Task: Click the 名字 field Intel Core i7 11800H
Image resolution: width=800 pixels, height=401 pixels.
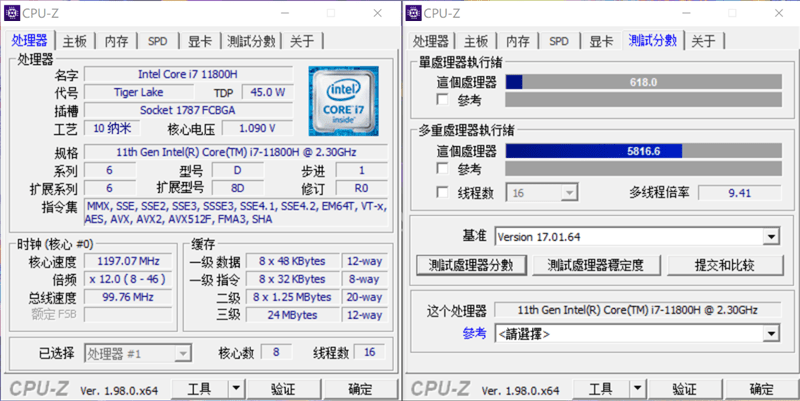Action: [x=188, y=74]
